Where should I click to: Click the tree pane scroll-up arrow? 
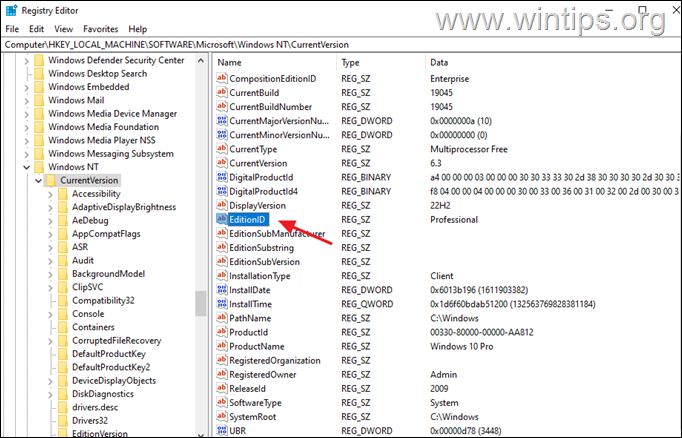[201, 60]
